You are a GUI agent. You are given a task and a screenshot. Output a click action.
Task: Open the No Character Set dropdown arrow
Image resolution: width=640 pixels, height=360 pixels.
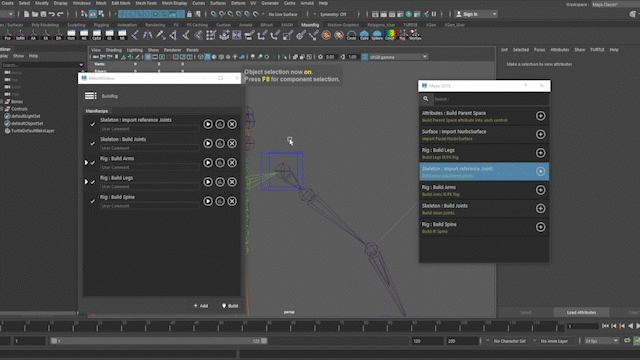487,341
